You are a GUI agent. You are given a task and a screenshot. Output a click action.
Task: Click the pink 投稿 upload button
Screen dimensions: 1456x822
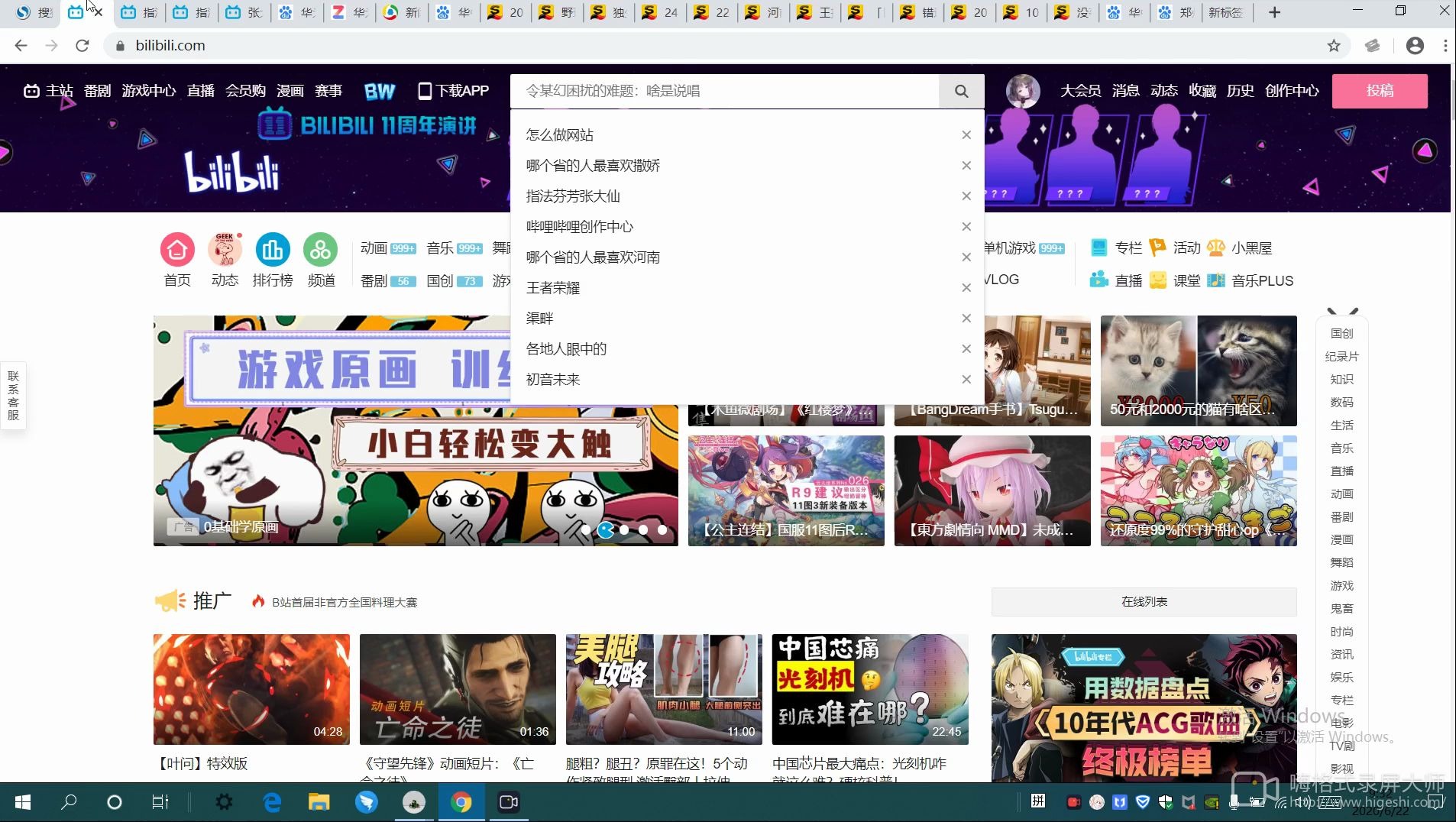1380,91
